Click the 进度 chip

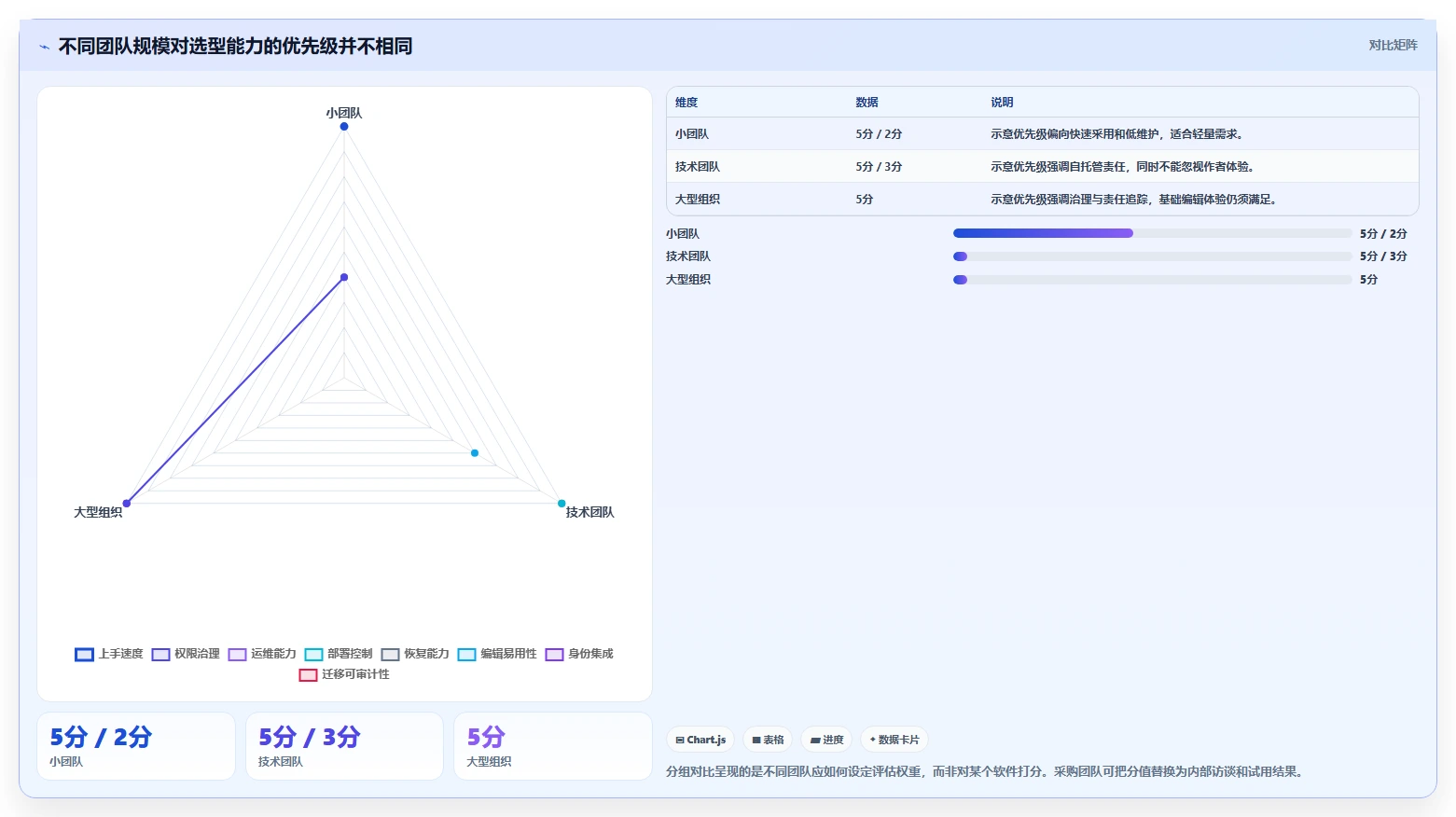[x=826, y=740]
